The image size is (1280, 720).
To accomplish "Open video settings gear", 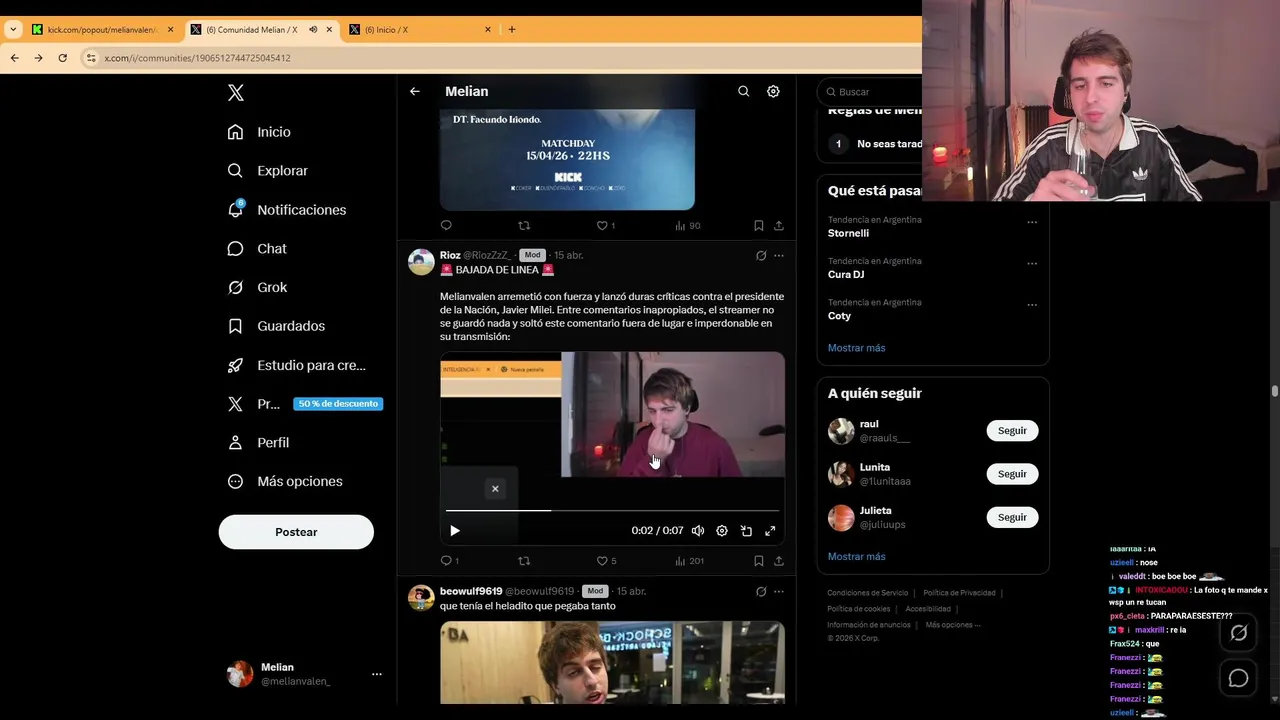I will tap(722, 531).
